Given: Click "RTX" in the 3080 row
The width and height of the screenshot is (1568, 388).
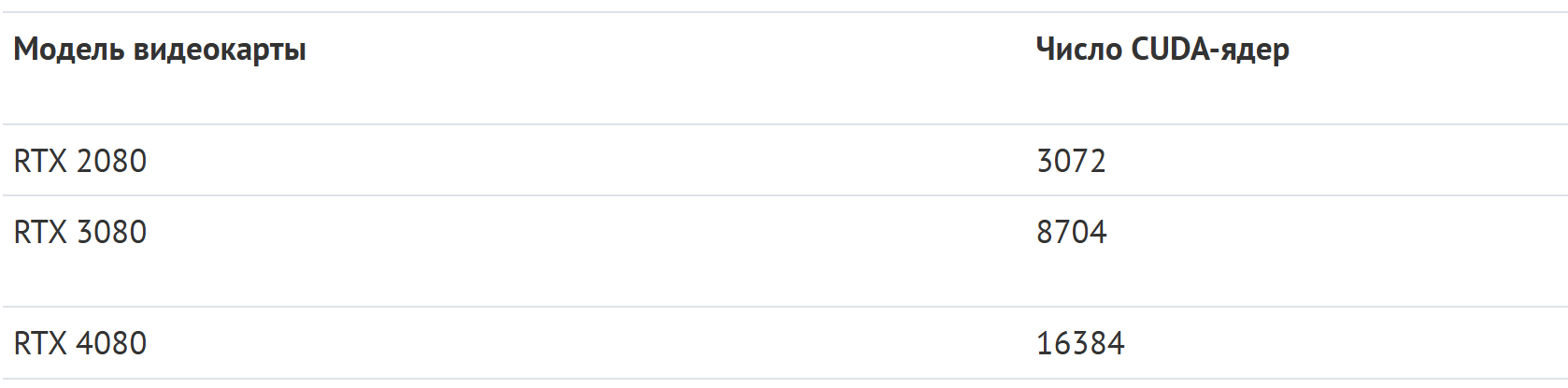Looking at the screenshot, I should click(x=41, y=232).
